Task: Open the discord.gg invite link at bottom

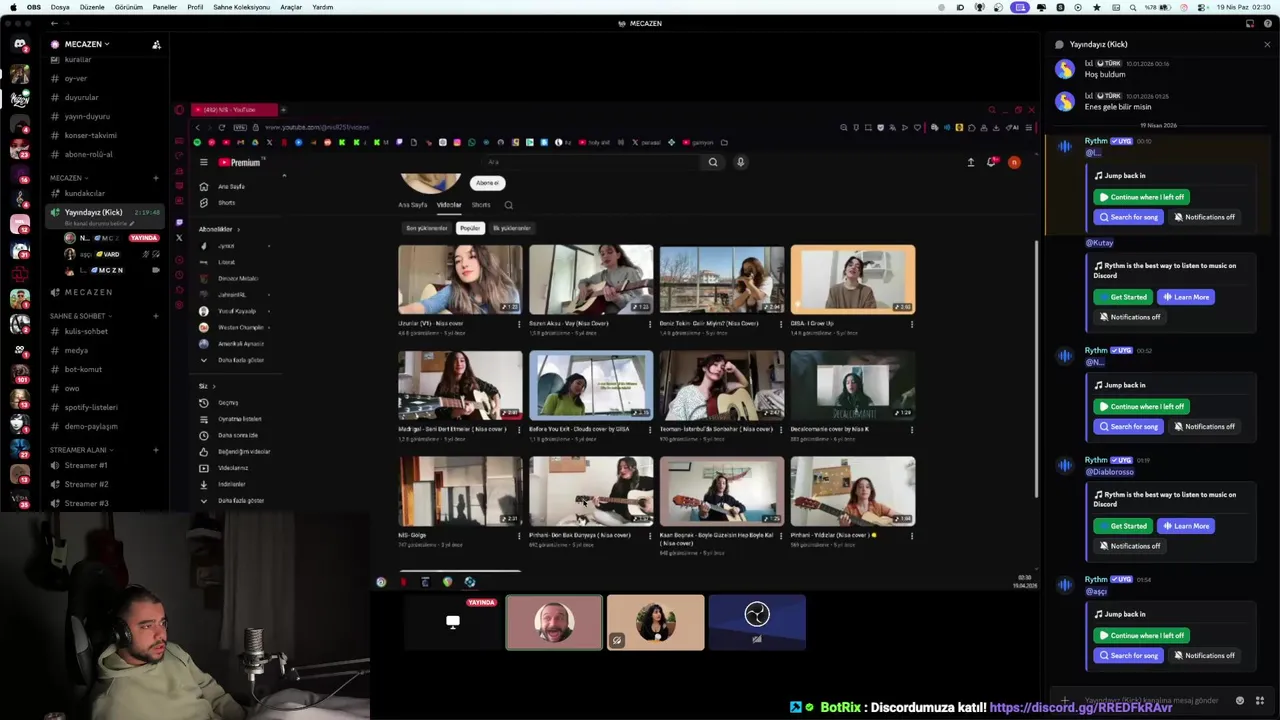Action: click(1081, 708)
